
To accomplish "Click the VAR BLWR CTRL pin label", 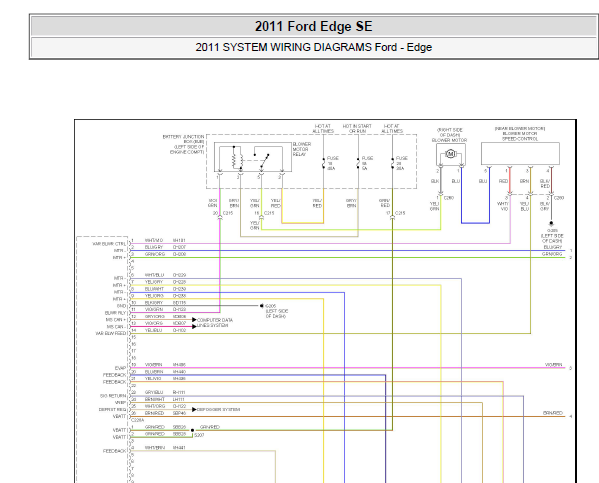I will (109, 243).
